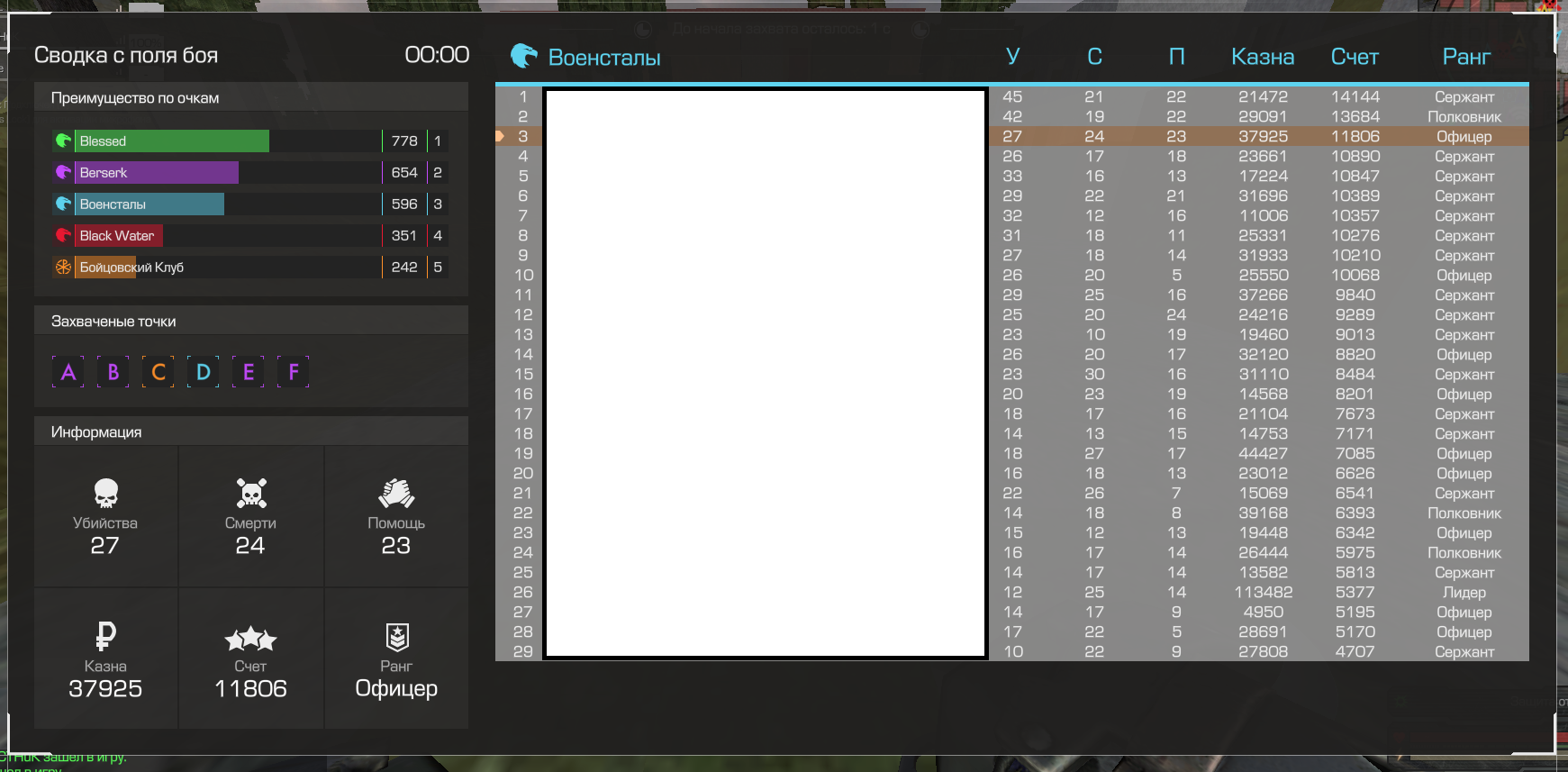Click the orange Бойцовский Клуб points bar
Image resolution: width=1568 pixels, height=772 pixels.
click(105, 267)
